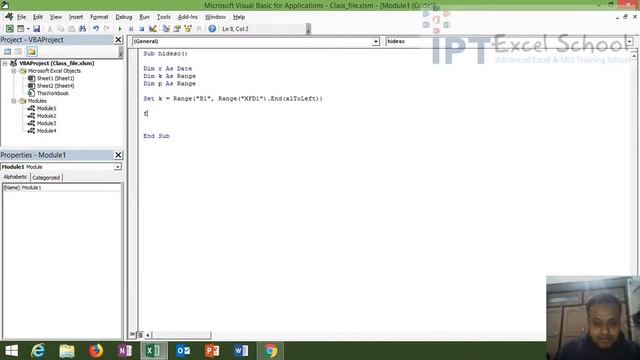Viewport: 640px width, 360px height.
Task: Collapse the VBAProject (Class_file.xlsm) node
Action: (5, 63)
